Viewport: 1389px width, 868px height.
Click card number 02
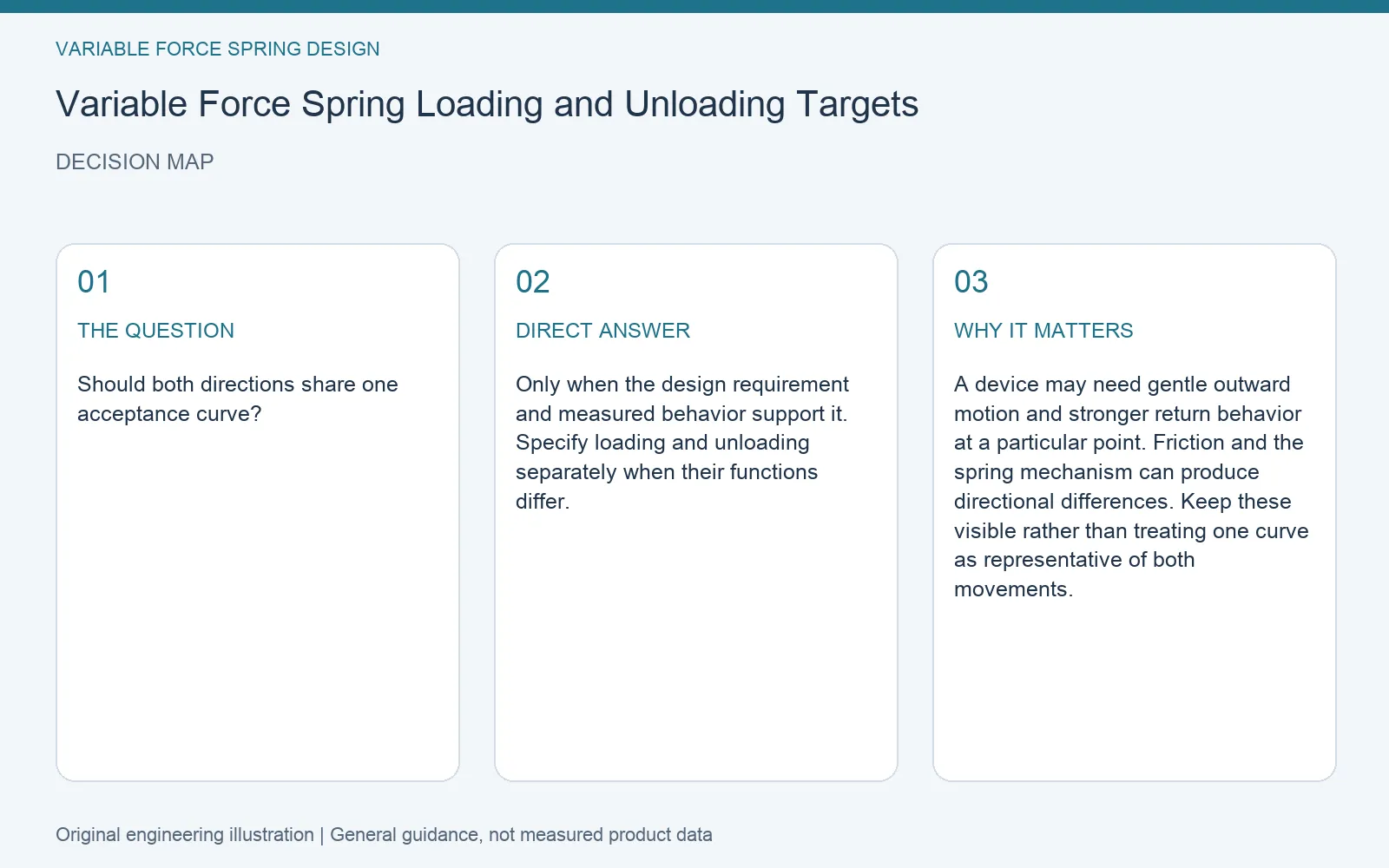tap(533, 282)
